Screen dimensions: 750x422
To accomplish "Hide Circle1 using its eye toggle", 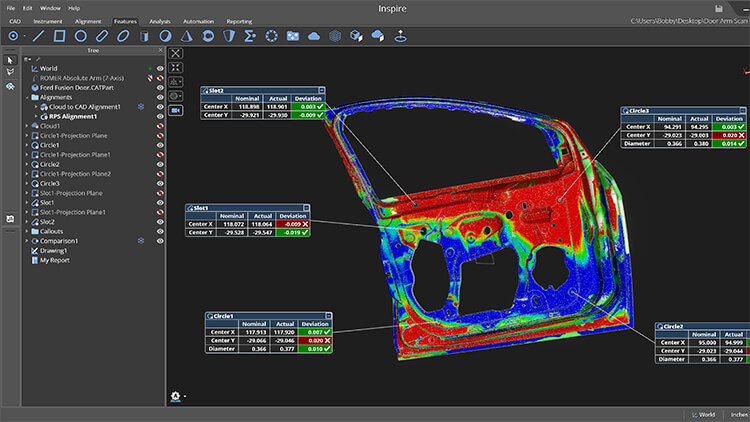I will (x=160, y=145).
